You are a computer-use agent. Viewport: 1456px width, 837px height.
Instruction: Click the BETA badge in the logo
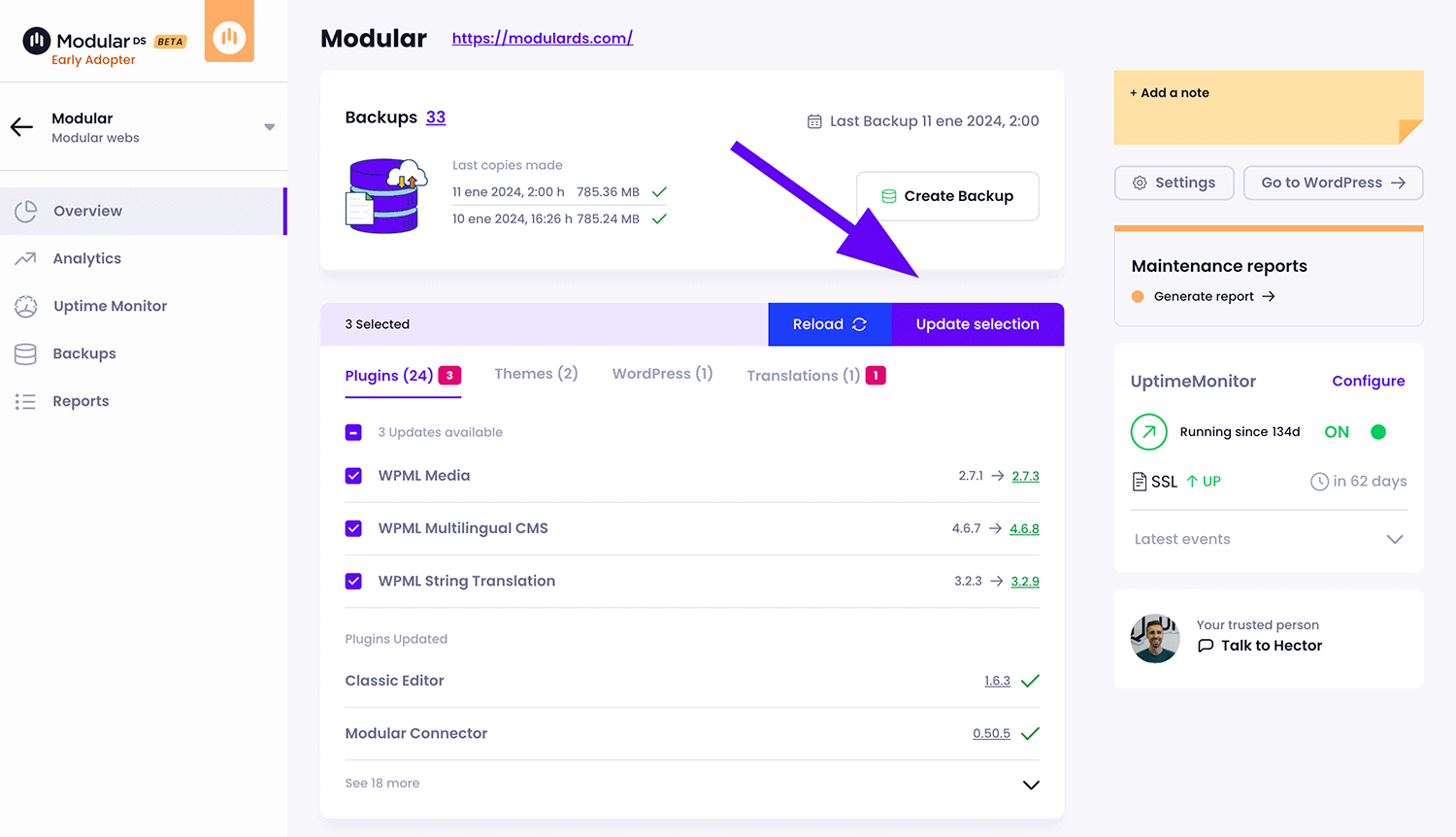pos(171,42)
